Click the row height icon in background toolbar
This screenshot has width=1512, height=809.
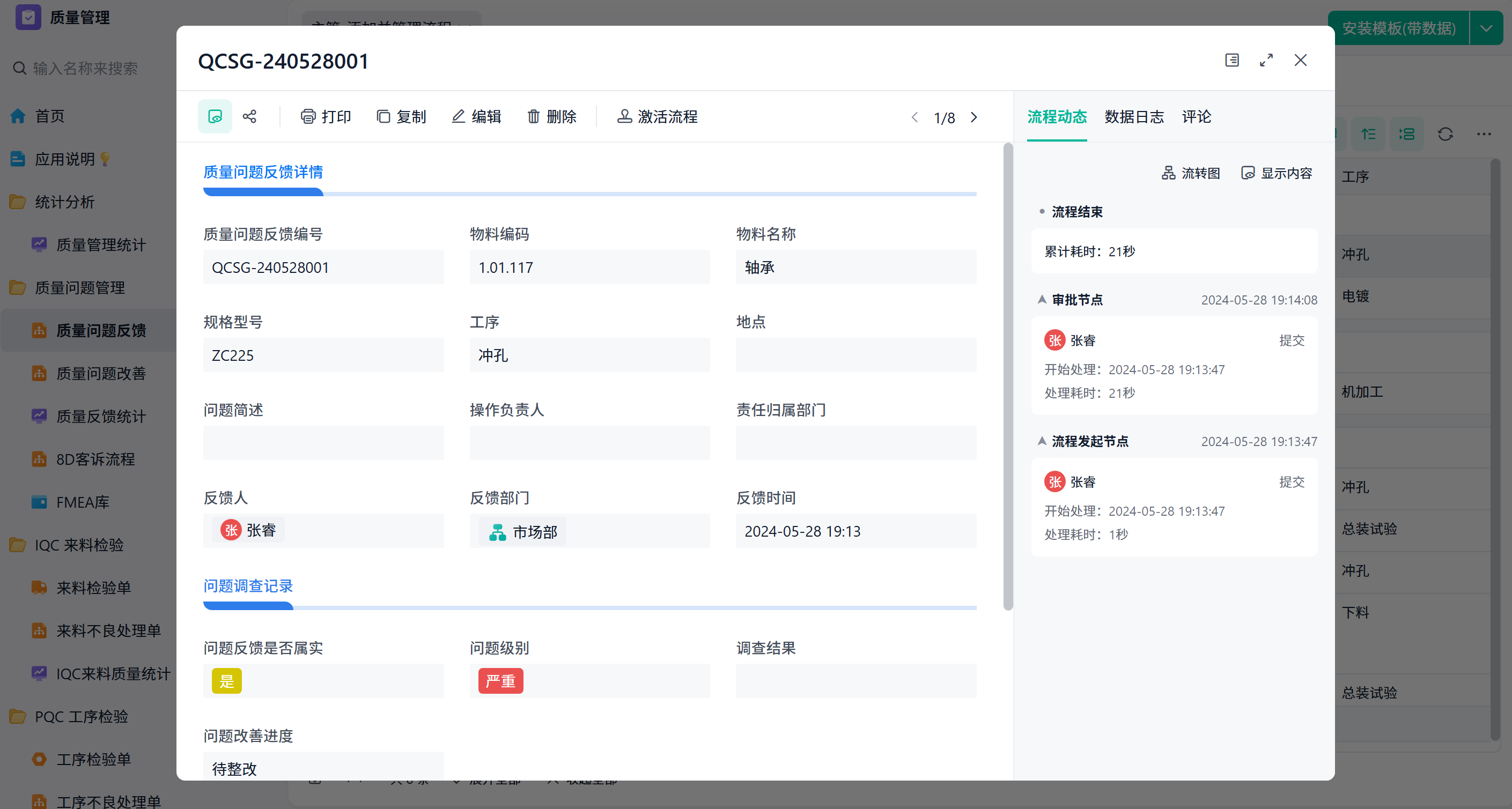point(1368,133)
